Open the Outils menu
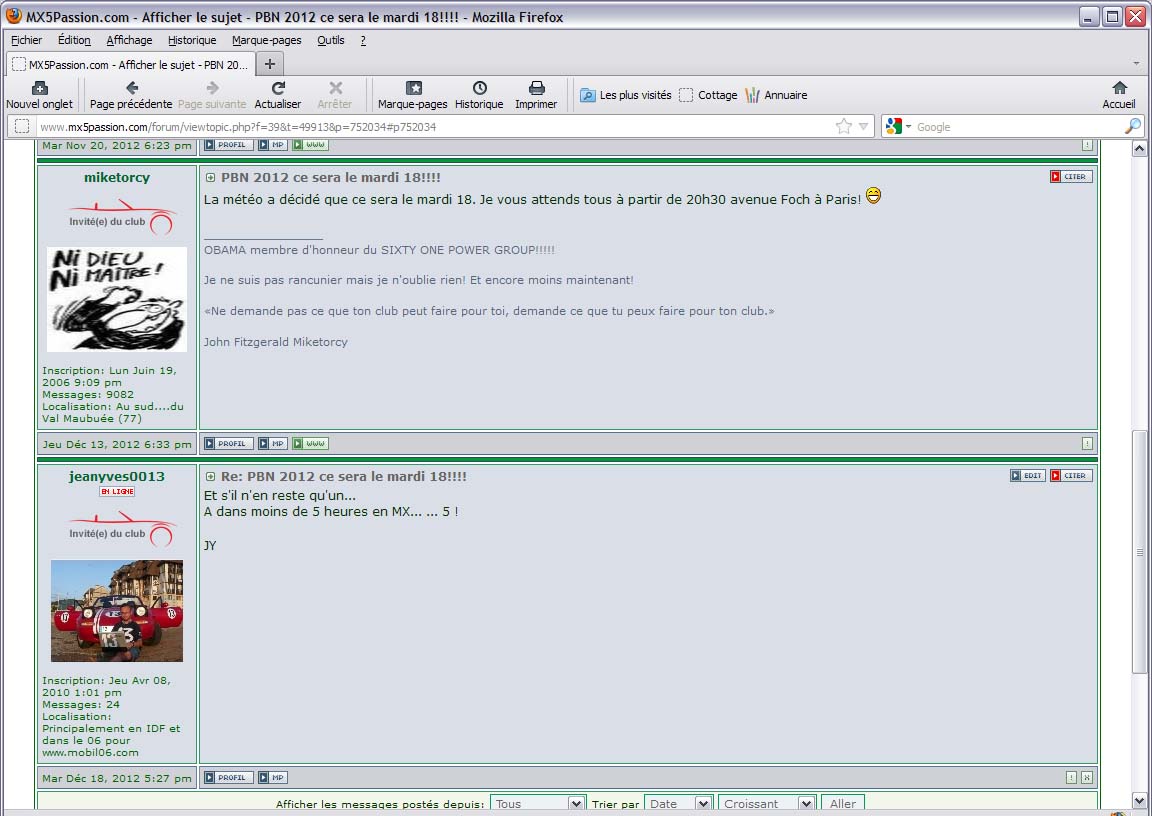Viewport: 1152px width, 816px height. pyautogui.click(x=330, y=40)
